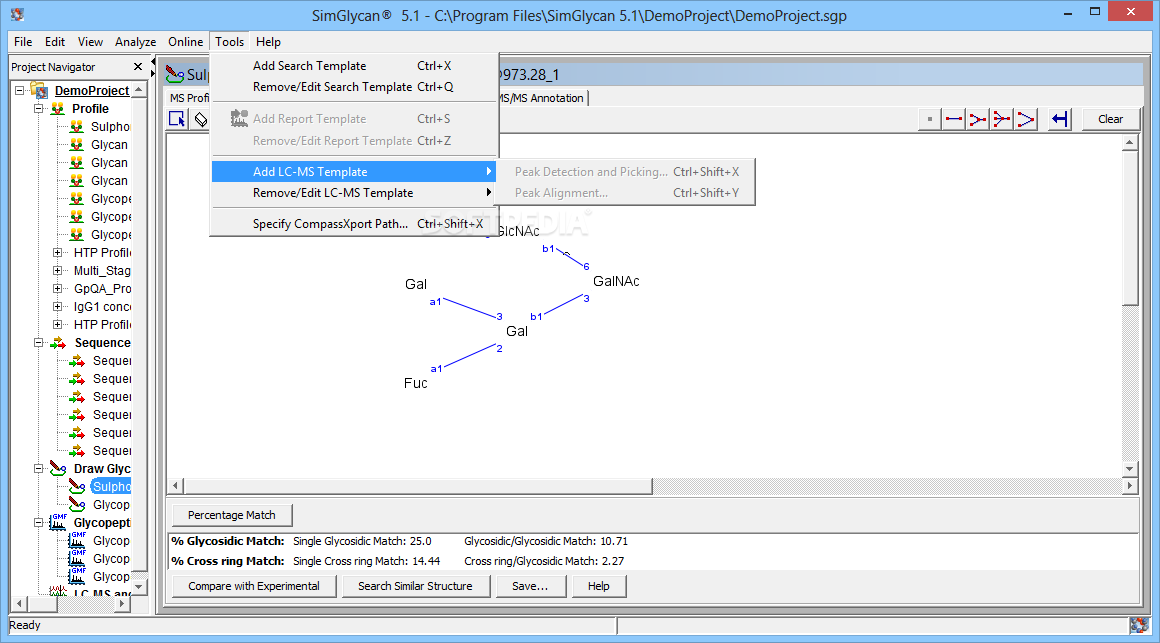Click the Draw Glyc node pencil icon
Image resolution: width=1160 pixels, height=643 pixels.
point(58,468)
